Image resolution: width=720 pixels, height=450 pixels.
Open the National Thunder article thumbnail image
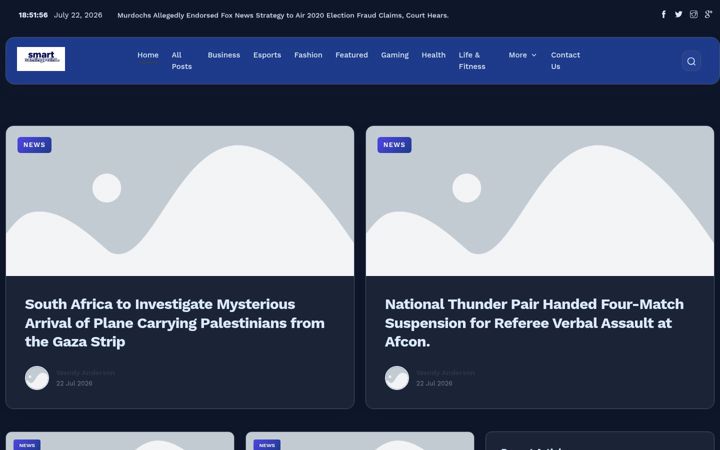tap(540, 201)
